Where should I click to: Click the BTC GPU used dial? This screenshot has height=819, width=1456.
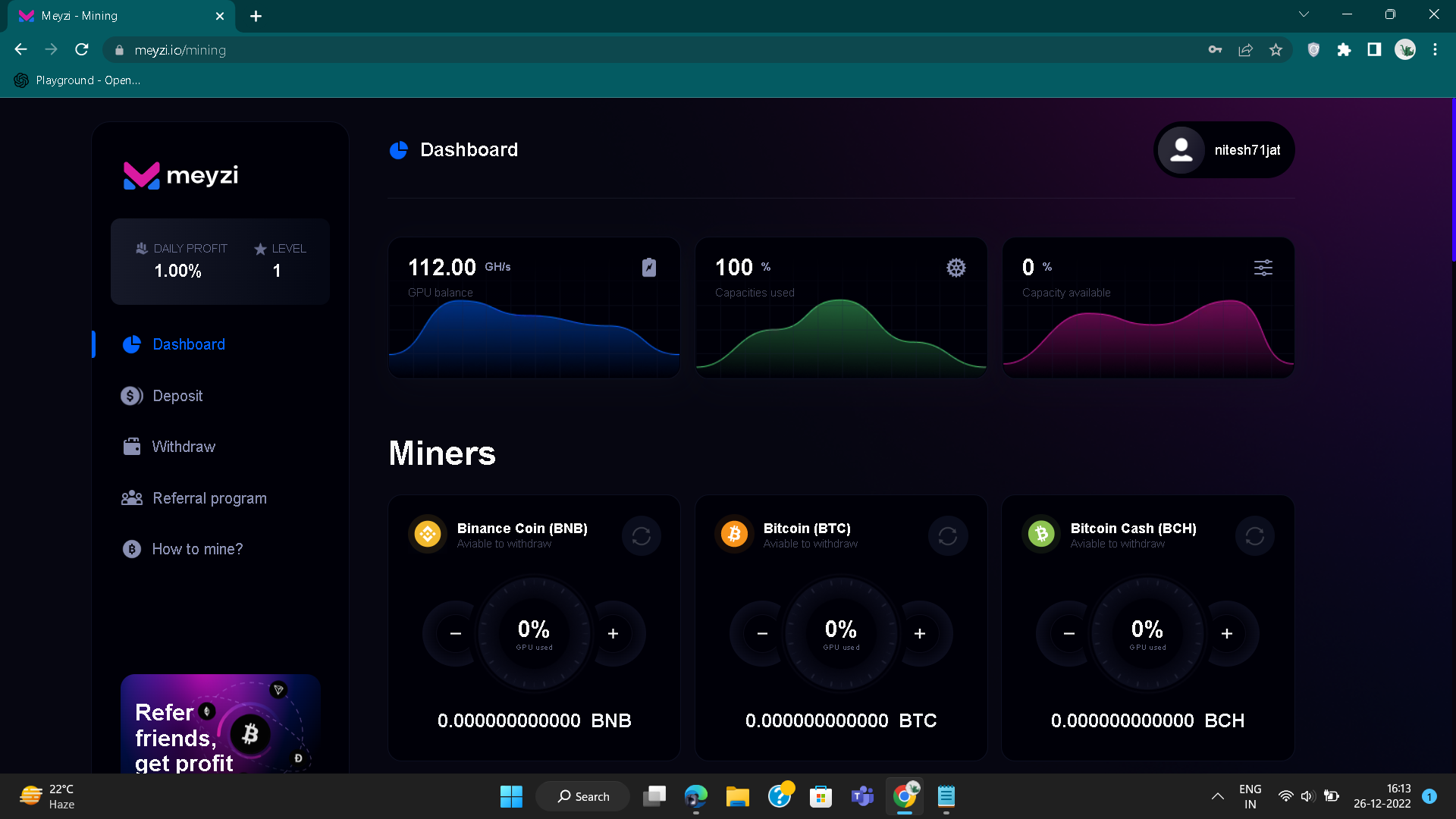[840, 633]
